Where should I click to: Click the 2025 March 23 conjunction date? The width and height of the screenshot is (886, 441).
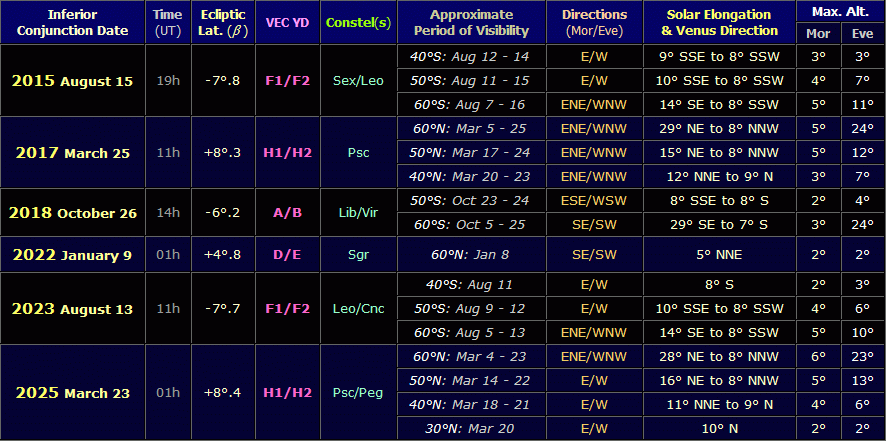pos(72,393)
